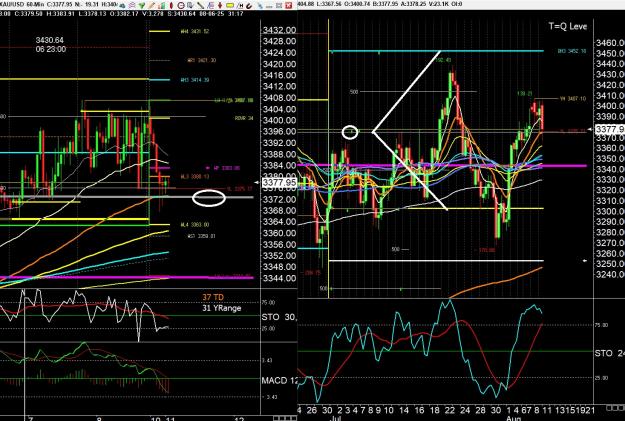Select the text annotation tool icon

tap(211, 6)
